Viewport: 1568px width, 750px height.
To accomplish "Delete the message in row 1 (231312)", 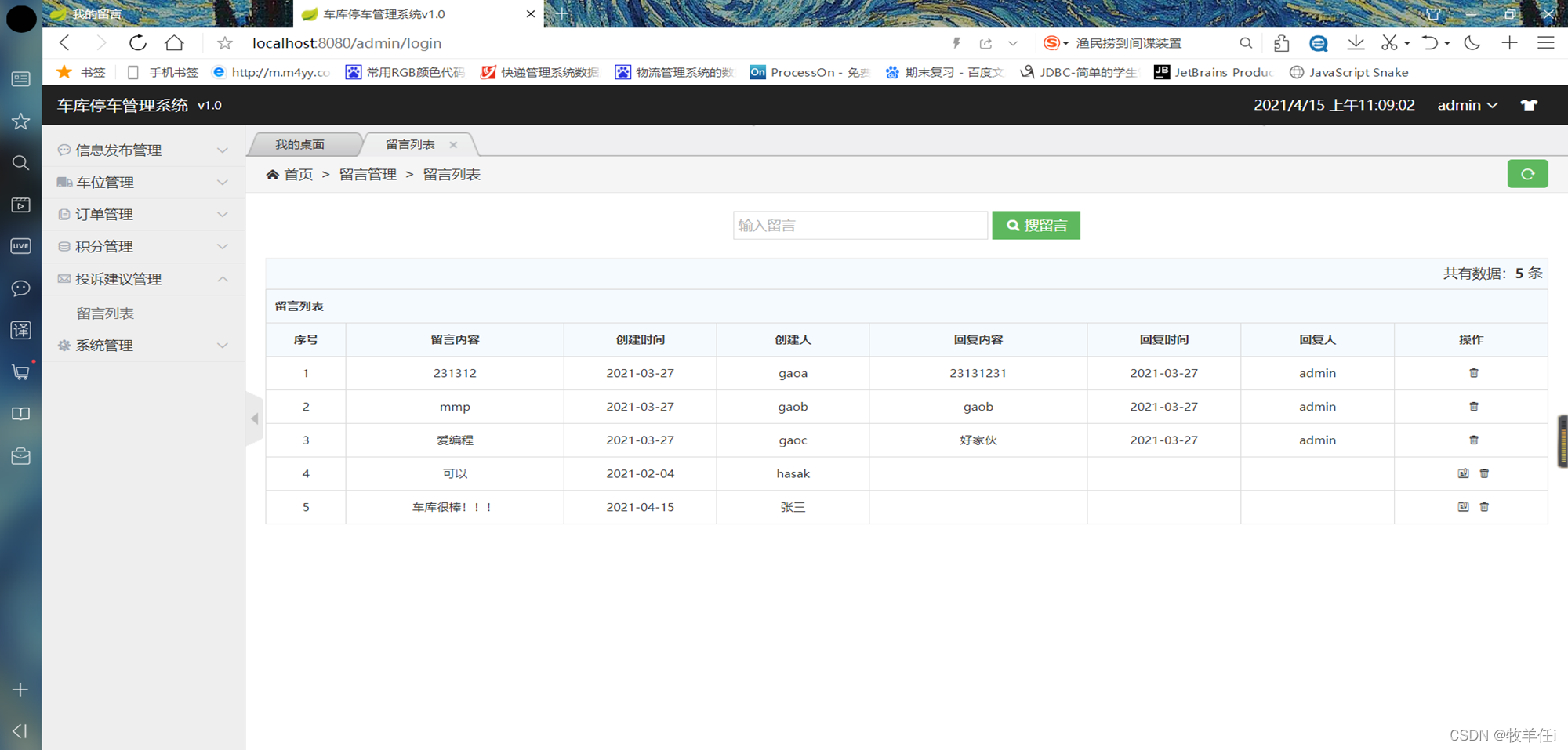I will (1473, 373).
